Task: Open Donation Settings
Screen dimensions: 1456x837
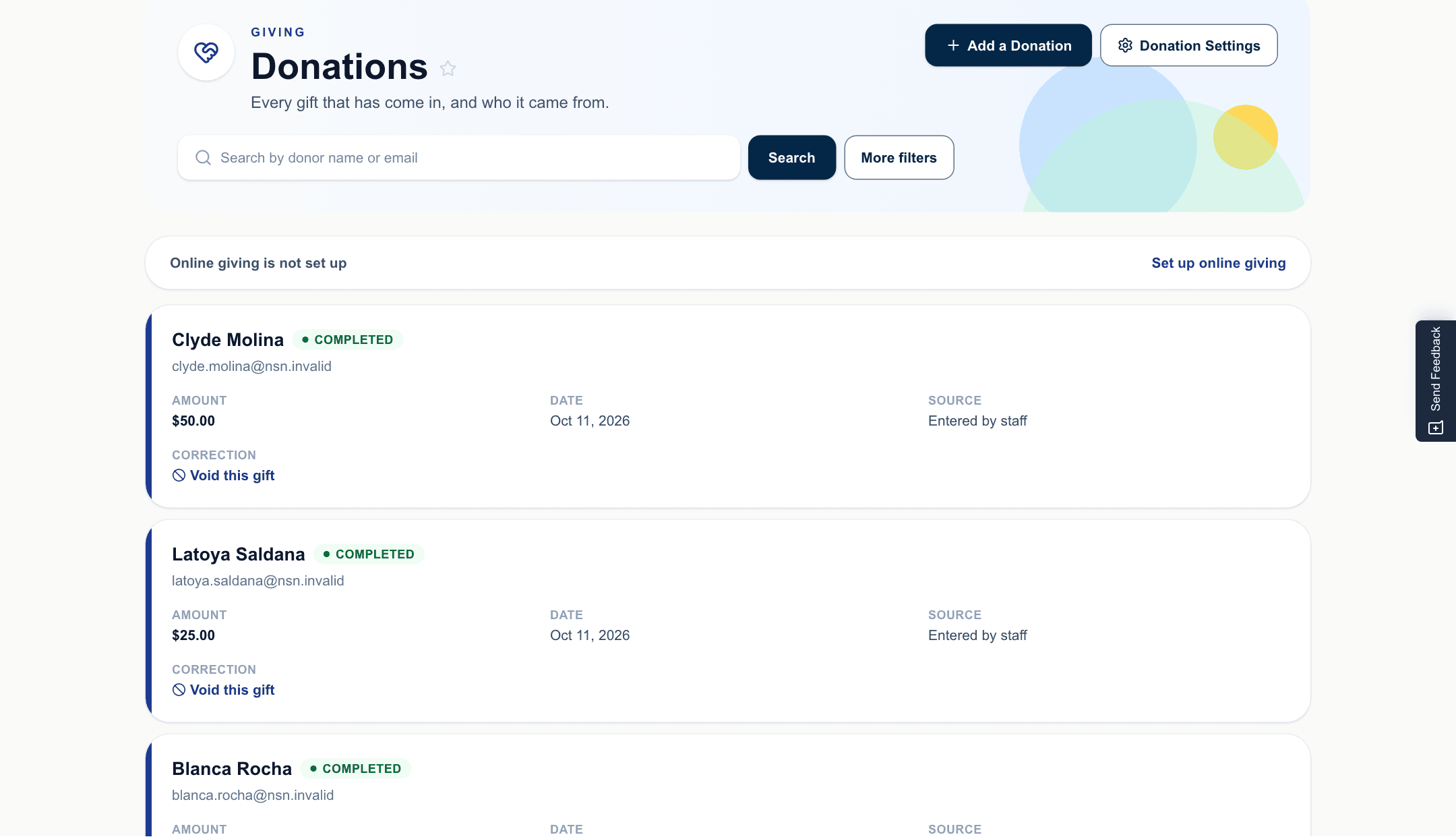Action: pyautogui.click(x=1189, y=46)
